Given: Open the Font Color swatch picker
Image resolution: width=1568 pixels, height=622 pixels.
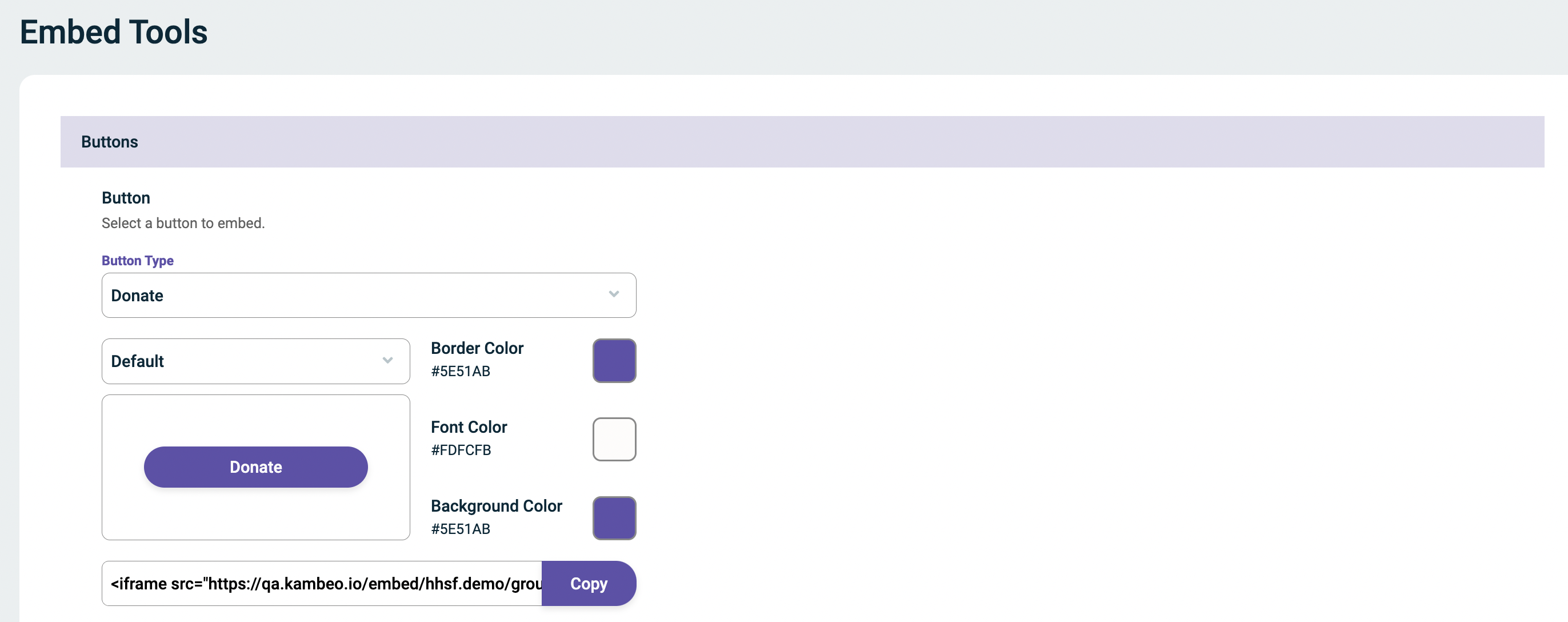Looking at the screenshot, I should (614, 440).
